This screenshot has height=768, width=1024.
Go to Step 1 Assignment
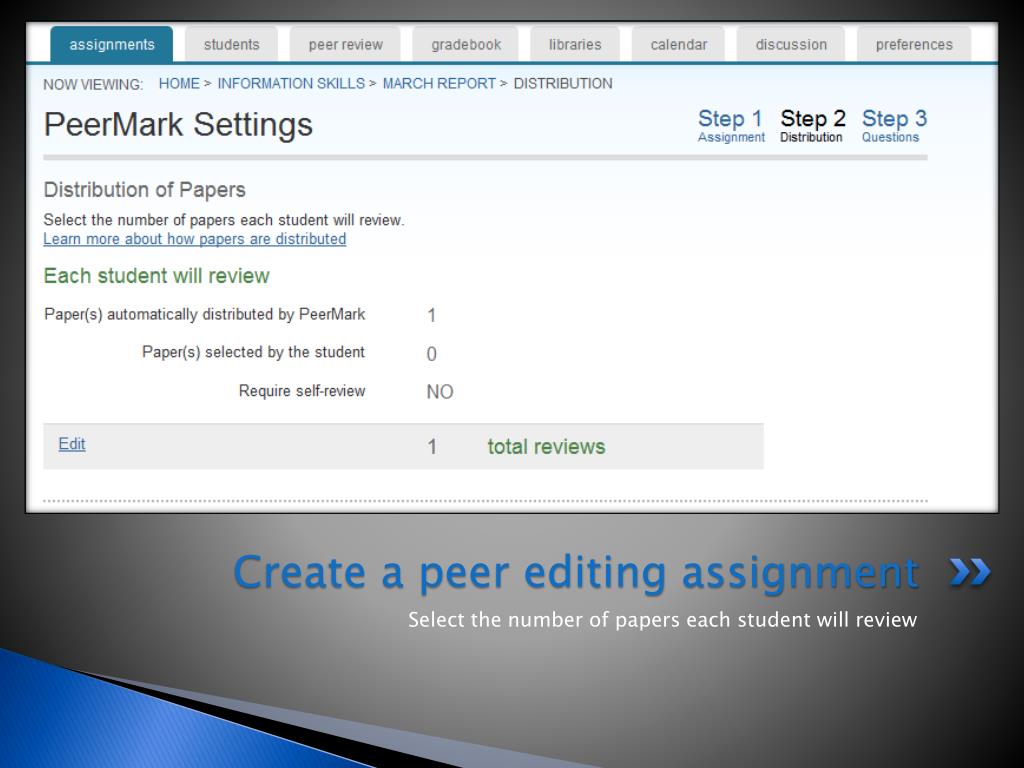(x=731, y=125)
